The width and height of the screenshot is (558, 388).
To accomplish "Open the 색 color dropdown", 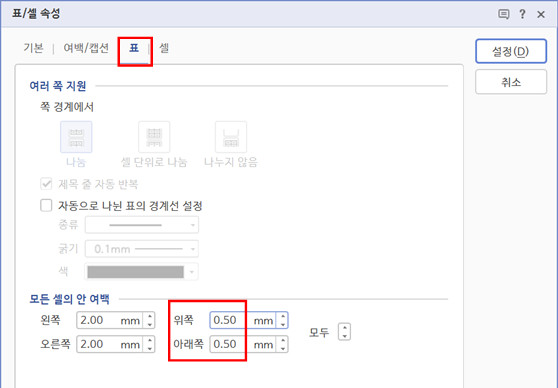I will tap(142, 272).
